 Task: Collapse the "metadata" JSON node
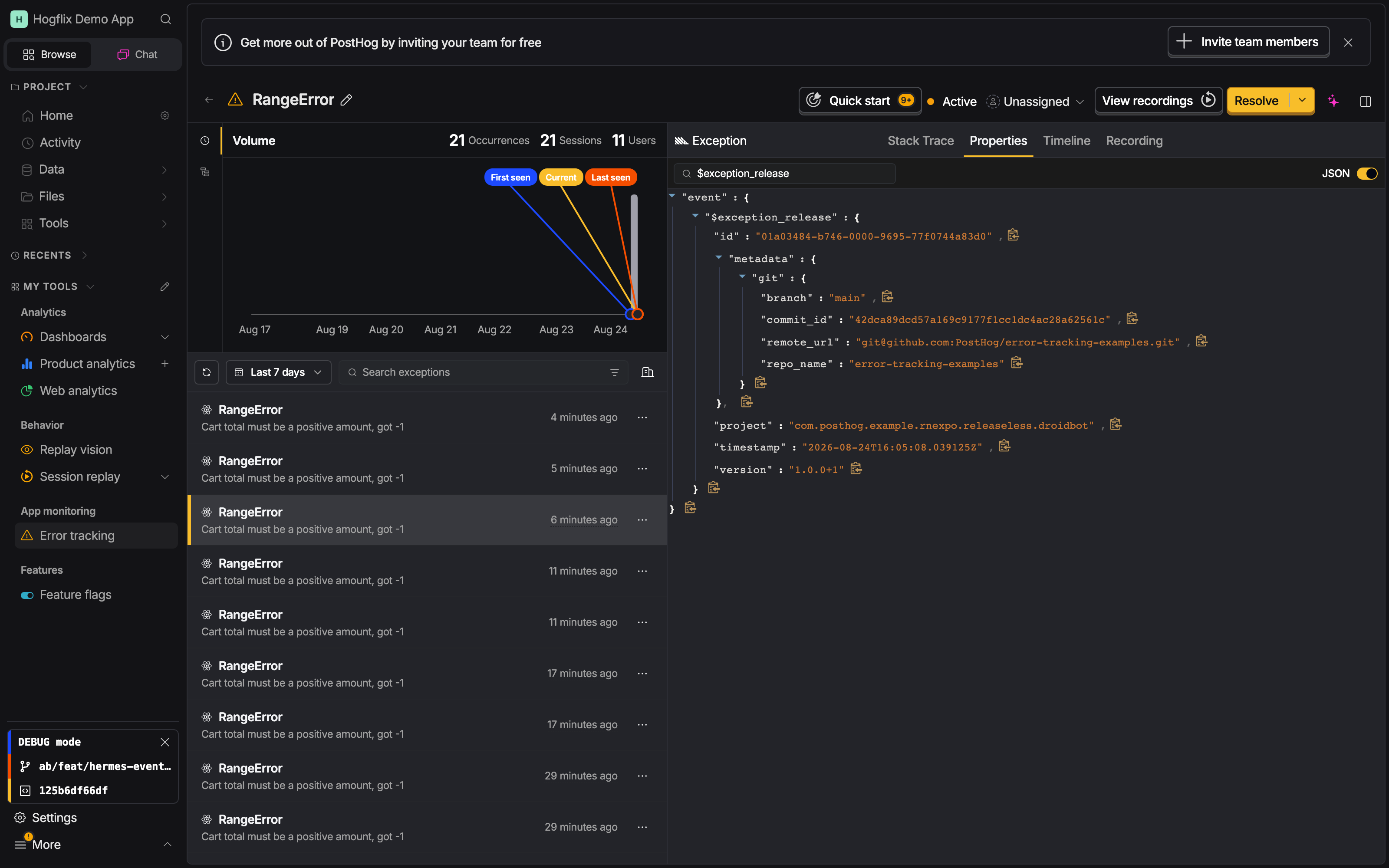(x=719, y=258)
